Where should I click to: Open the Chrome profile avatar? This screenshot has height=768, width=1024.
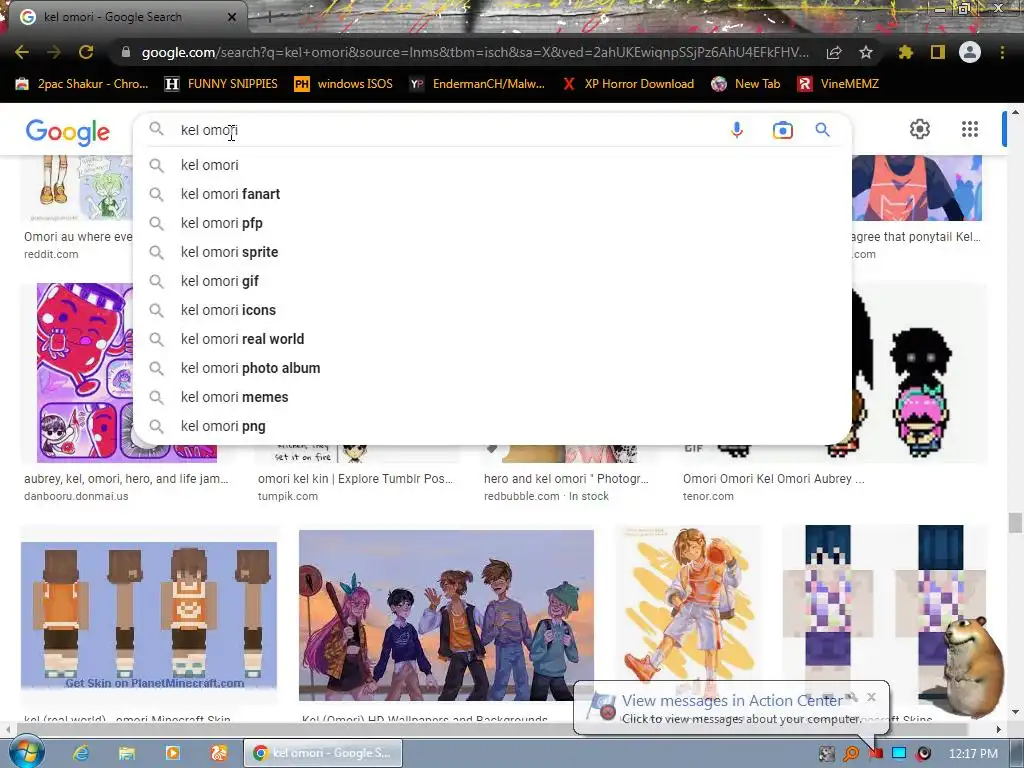point(970,52)
